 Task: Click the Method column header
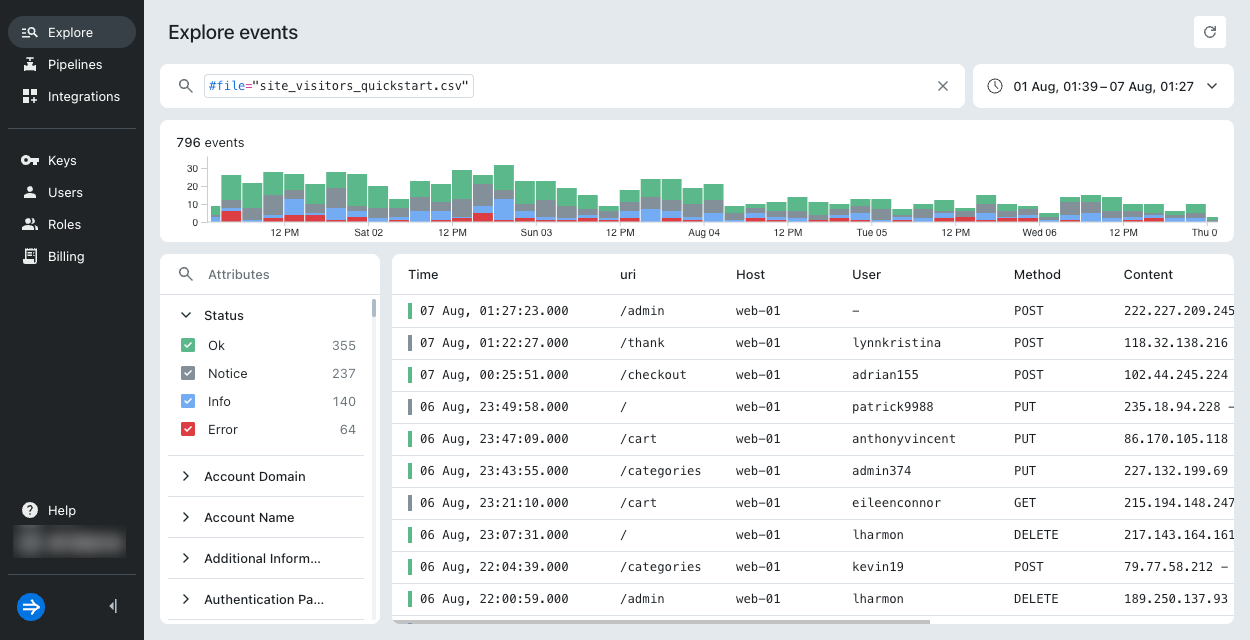pyautogui.click(x=1037, y=274)
